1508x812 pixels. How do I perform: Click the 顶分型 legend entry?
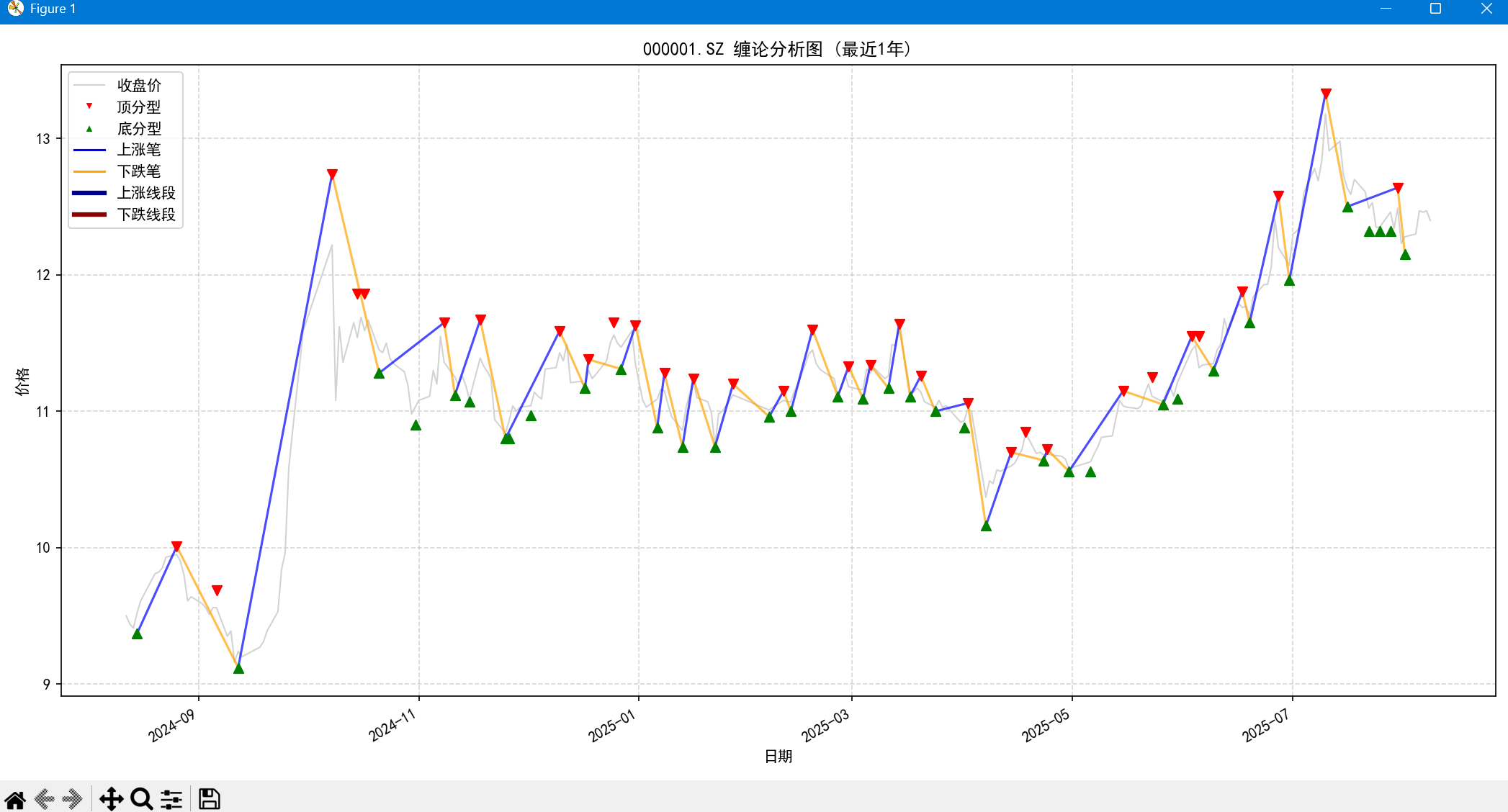tap(138, 107)
